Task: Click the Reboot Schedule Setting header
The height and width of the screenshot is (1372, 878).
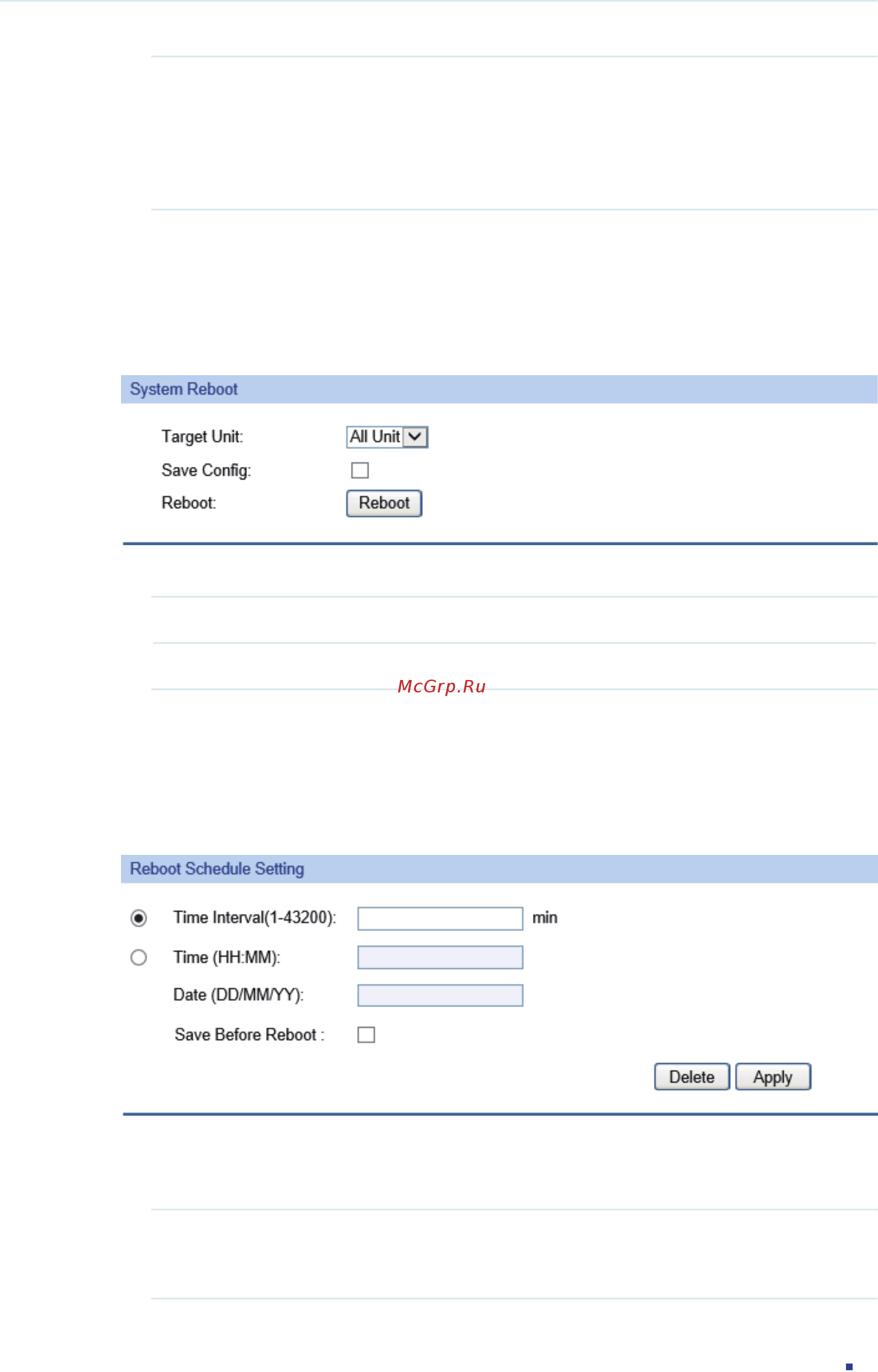Action: coord(499,869)
